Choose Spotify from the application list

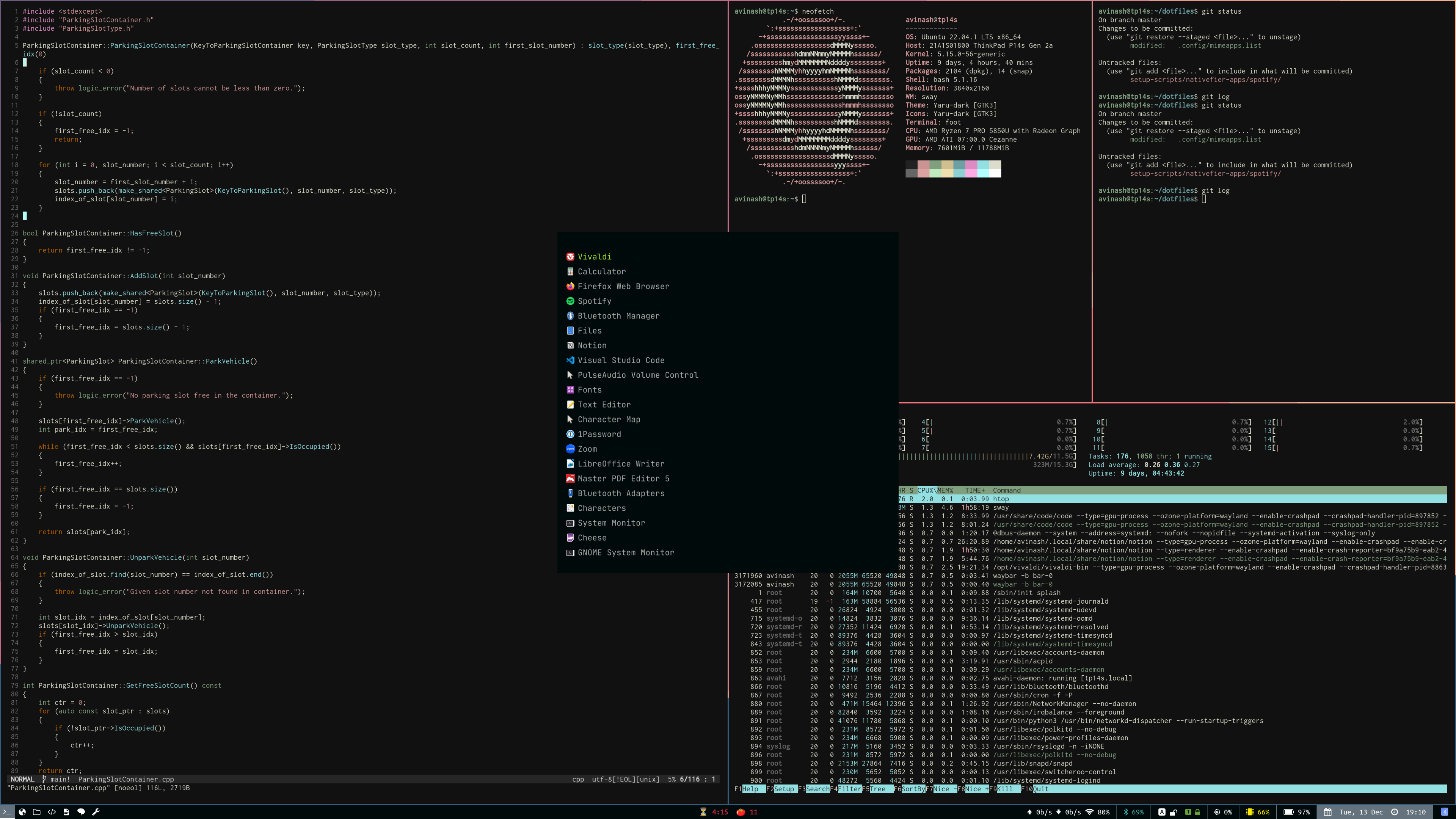tap(594, 301)
